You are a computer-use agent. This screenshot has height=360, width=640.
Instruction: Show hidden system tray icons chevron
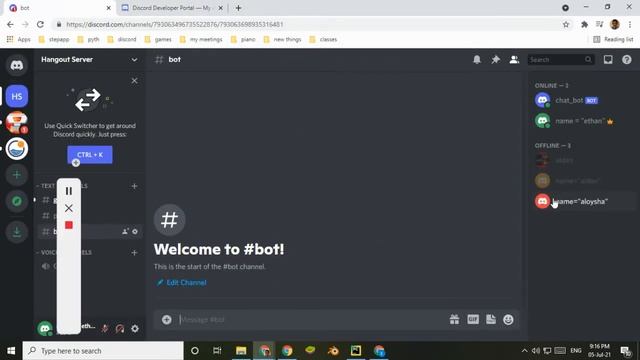(x=524, y=351)
